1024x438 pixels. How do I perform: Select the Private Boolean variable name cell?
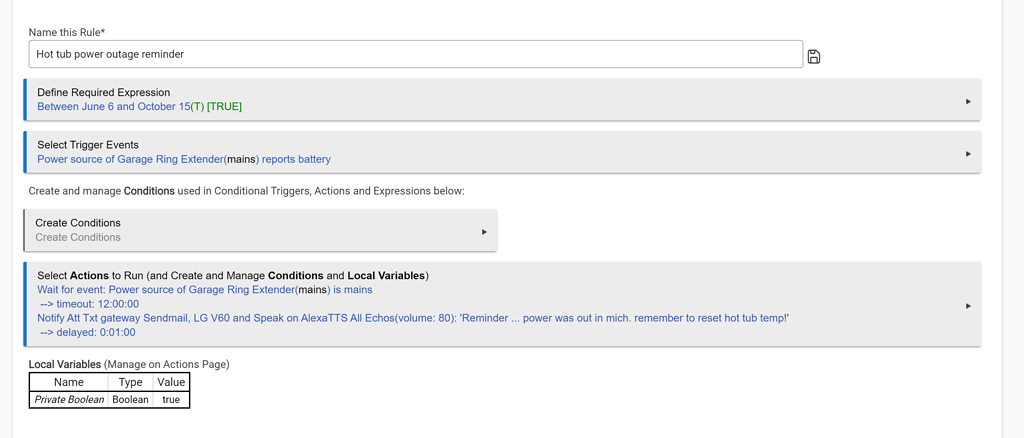coord(69,399)
